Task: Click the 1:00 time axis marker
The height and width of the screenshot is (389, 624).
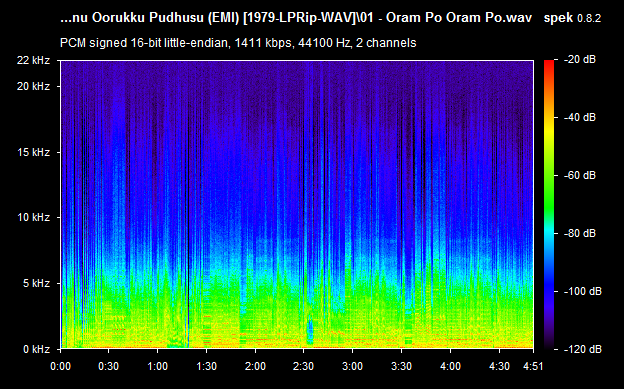Action: [x=158, y=366]
